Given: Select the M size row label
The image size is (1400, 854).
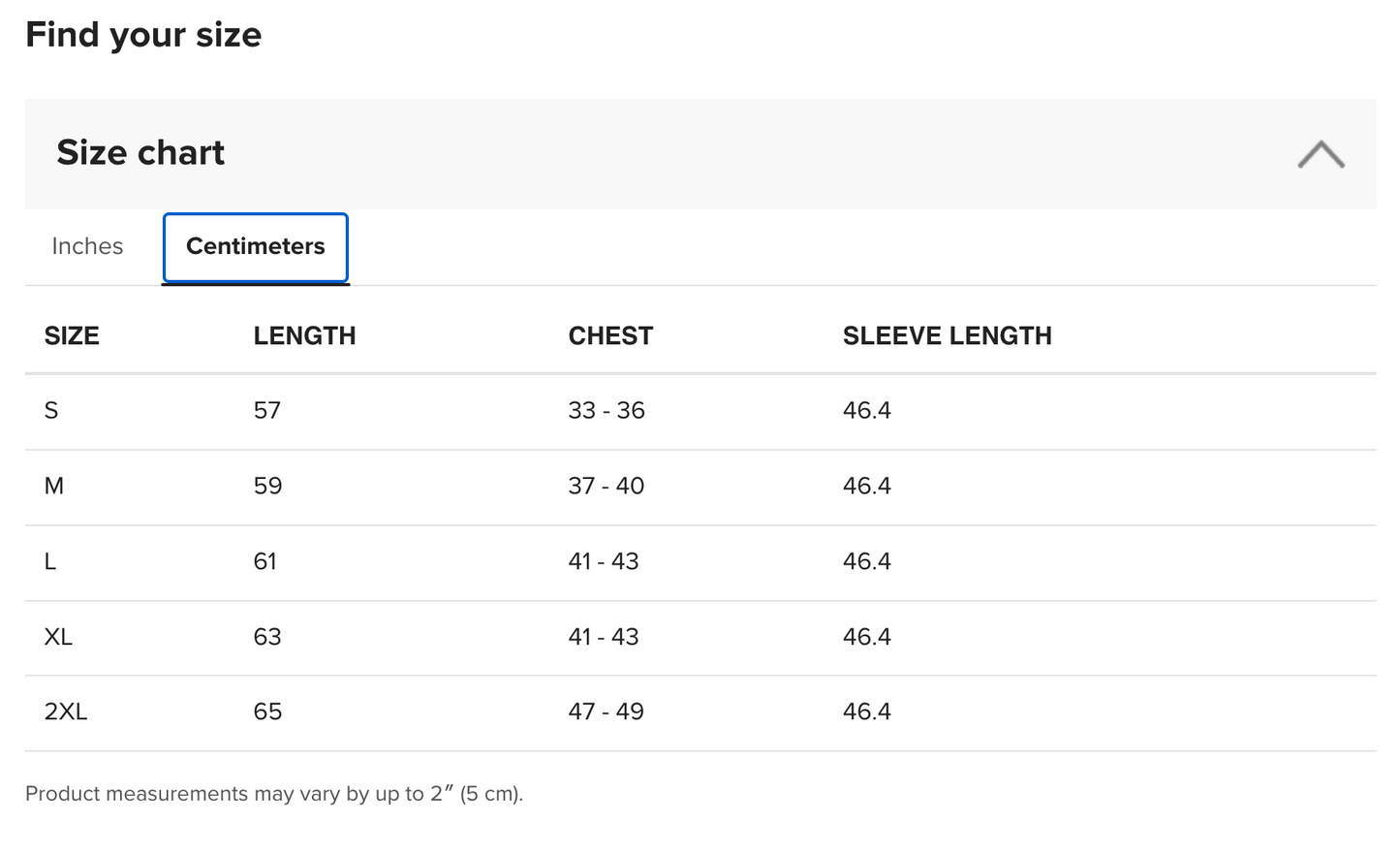Looking at the screenshot, I should [x=54, y=486].
